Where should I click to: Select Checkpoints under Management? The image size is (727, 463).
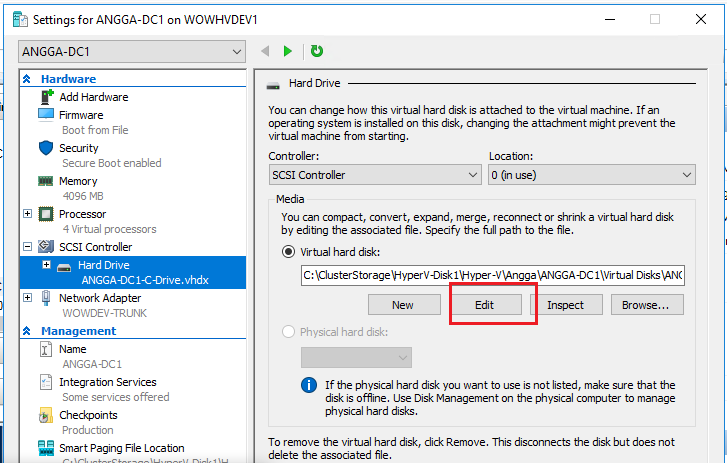pos(88,415)
